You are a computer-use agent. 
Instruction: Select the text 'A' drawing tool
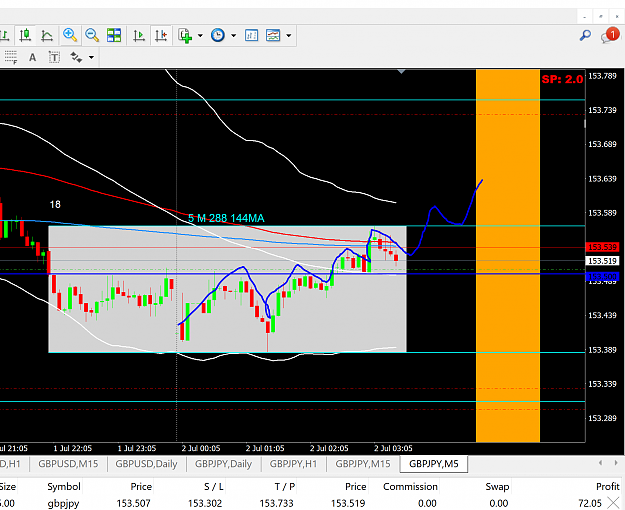33,57
